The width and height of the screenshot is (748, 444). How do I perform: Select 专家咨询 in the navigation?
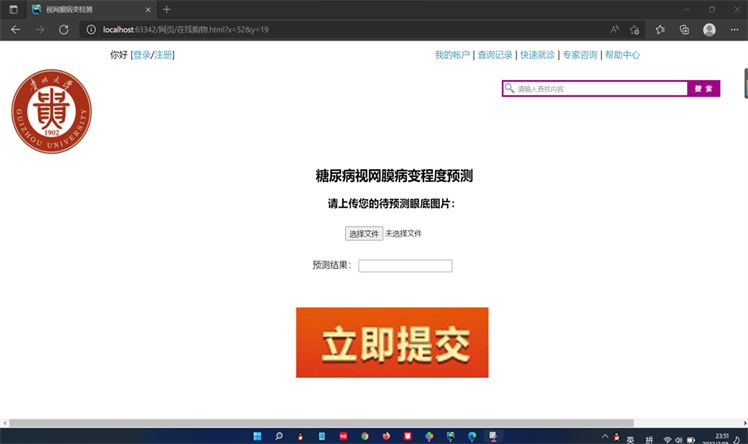pyautogui.click(x=579, y=55)
